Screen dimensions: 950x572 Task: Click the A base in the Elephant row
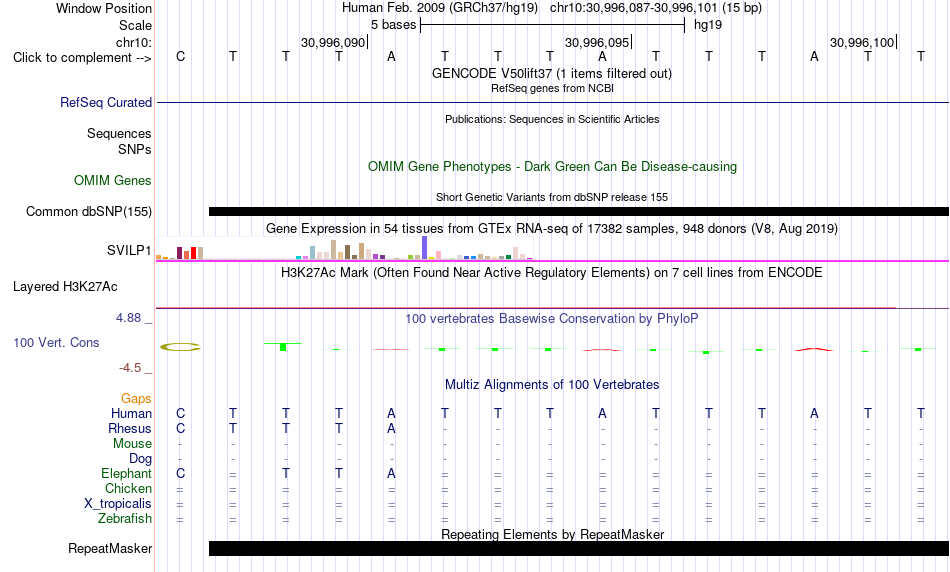click(391, 473)
